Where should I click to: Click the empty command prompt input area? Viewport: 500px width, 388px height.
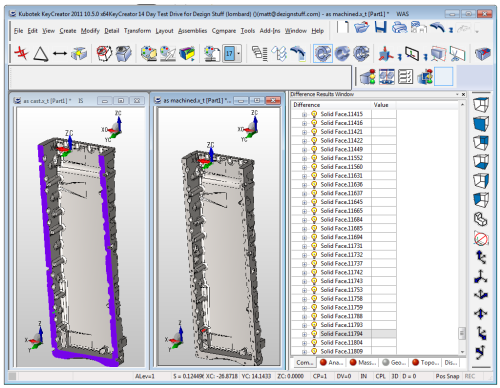pyautogui.click(x=180, y=77)
